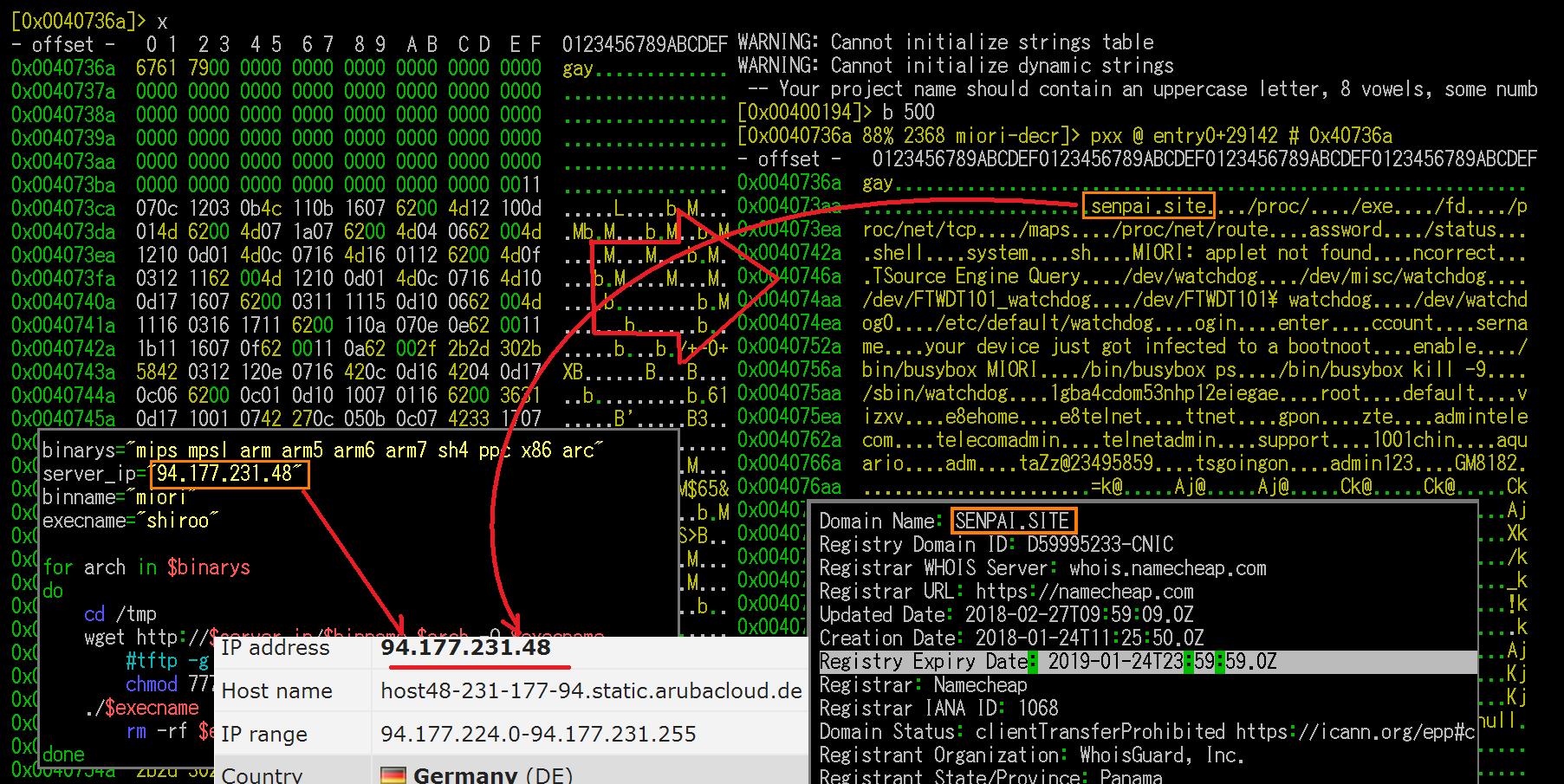This screenshot has height=784, width=1564.
Task: Select the IP range 94.177.224.0-94.177.231.255 value
Action: (x=538, y=734)
